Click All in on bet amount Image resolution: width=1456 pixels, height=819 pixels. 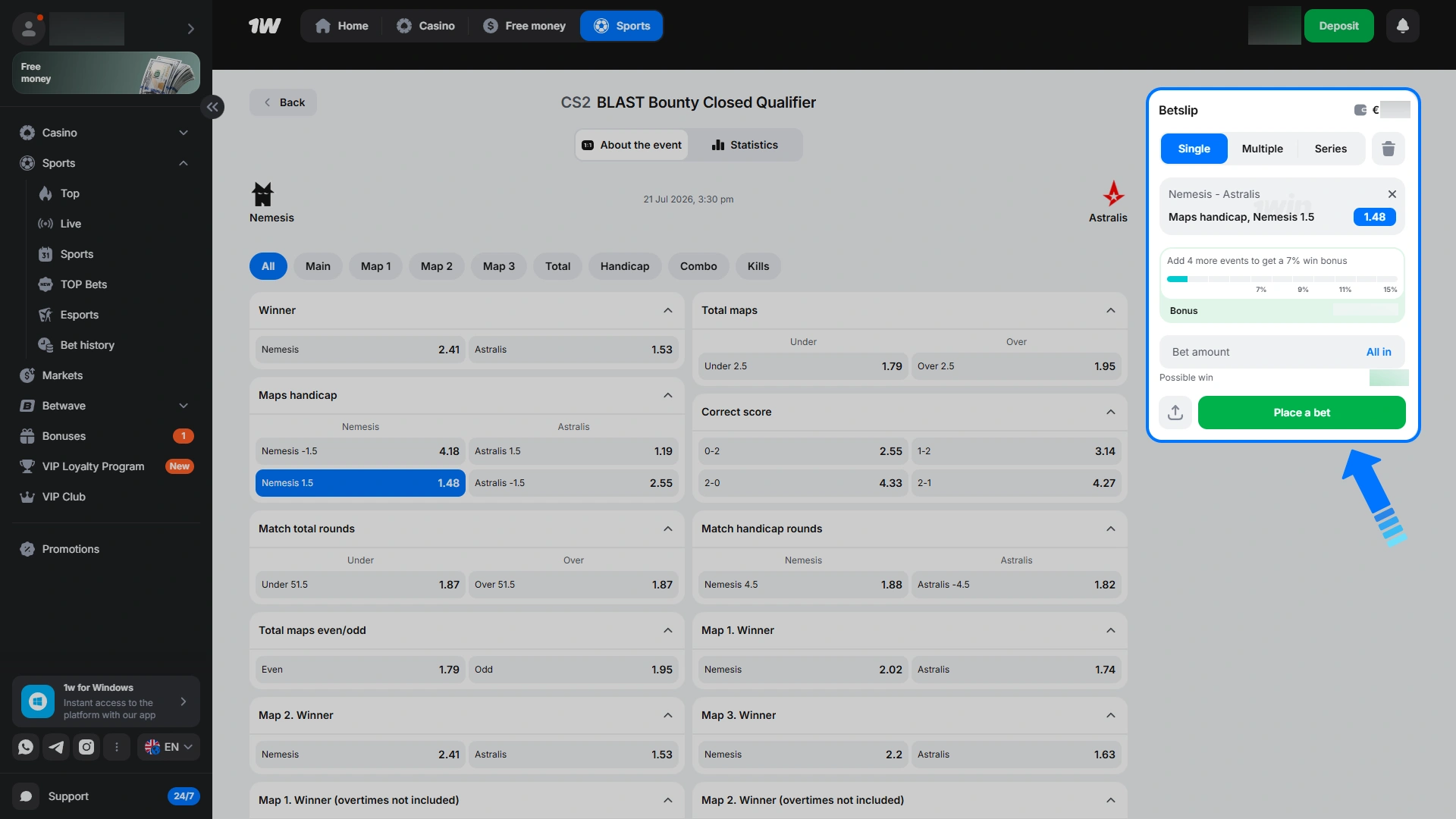(1379, 352)
